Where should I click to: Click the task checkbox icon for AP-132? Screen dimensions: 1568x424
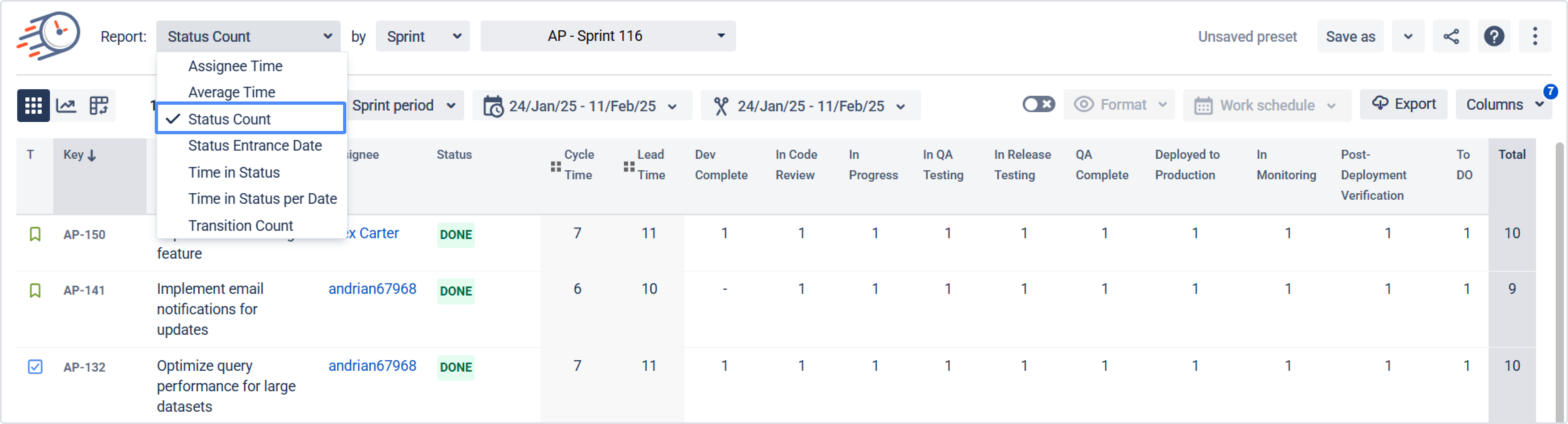point(35,367)
